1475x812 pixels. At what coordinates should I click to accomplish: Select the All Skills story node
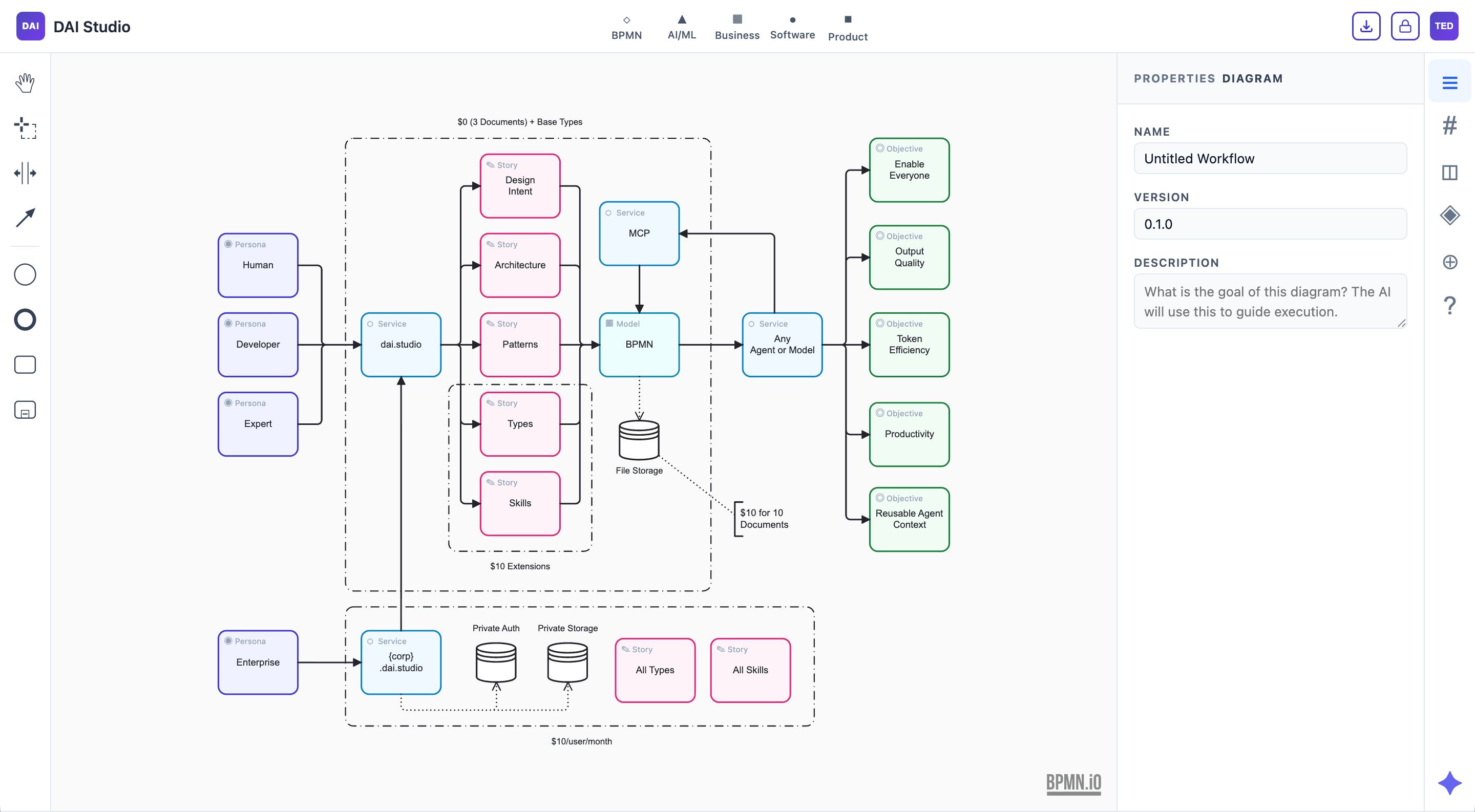point(750,670)
